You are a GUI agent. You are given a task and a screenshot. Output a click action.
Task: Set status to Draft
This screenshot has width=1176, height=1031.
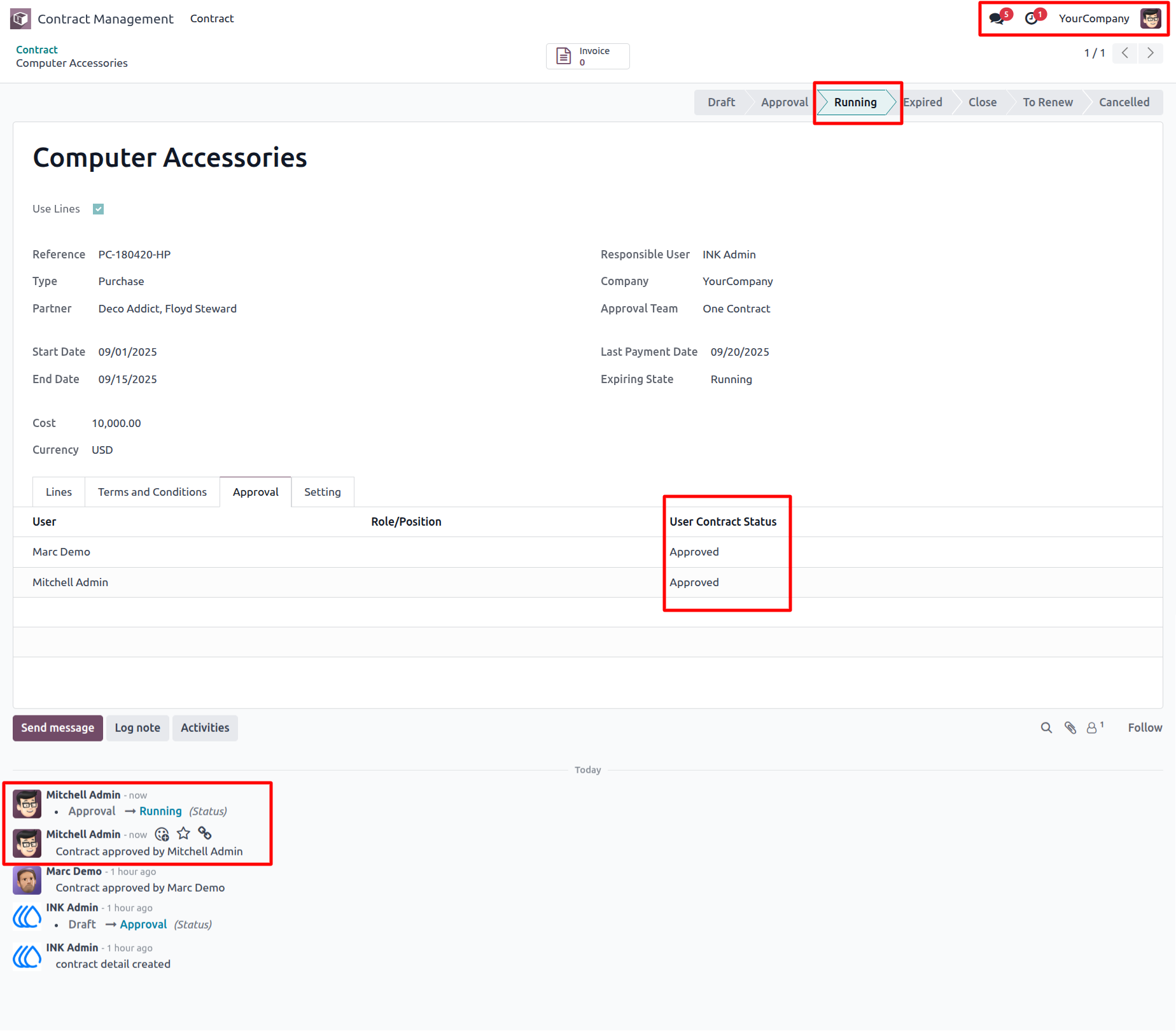coord(721,102)
